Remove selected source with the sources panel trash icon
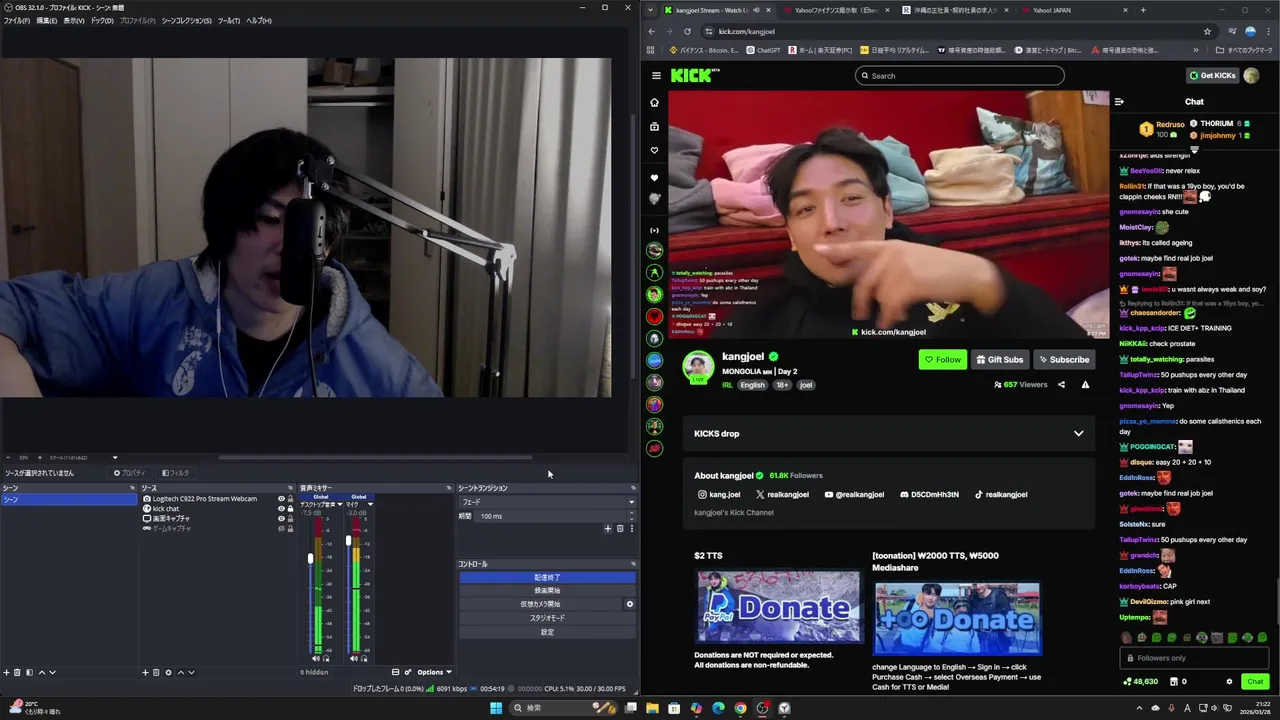This screenshot has width=1280, height=720. click(156, 672)
